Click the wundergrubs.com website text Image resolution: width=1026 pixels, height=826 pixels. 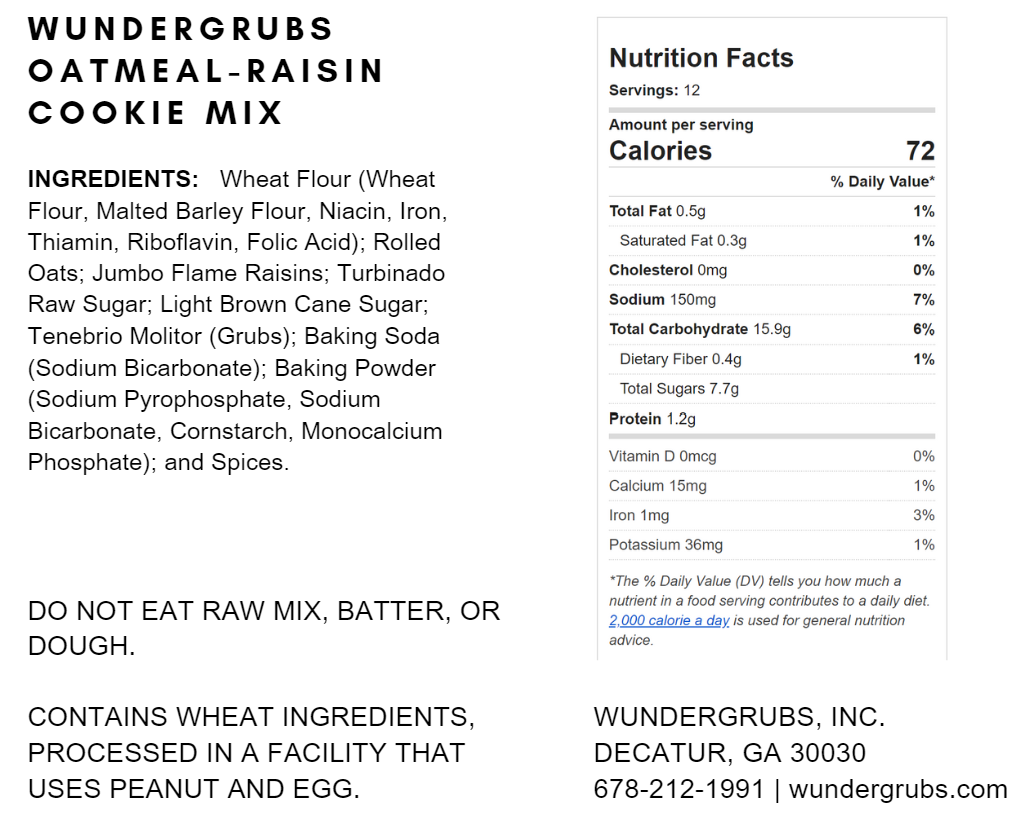[x=897, y=789]
